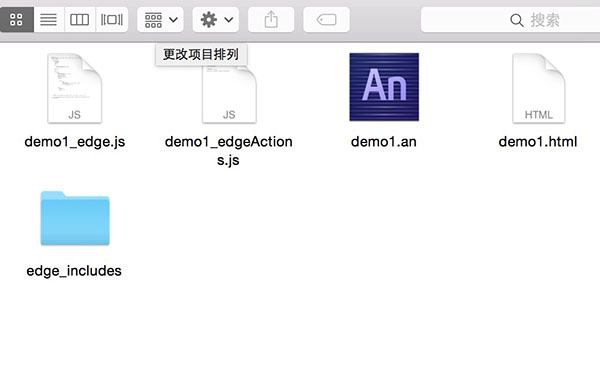
Task: Click the chevron beside the gear icon
Action: coord(229,20)
